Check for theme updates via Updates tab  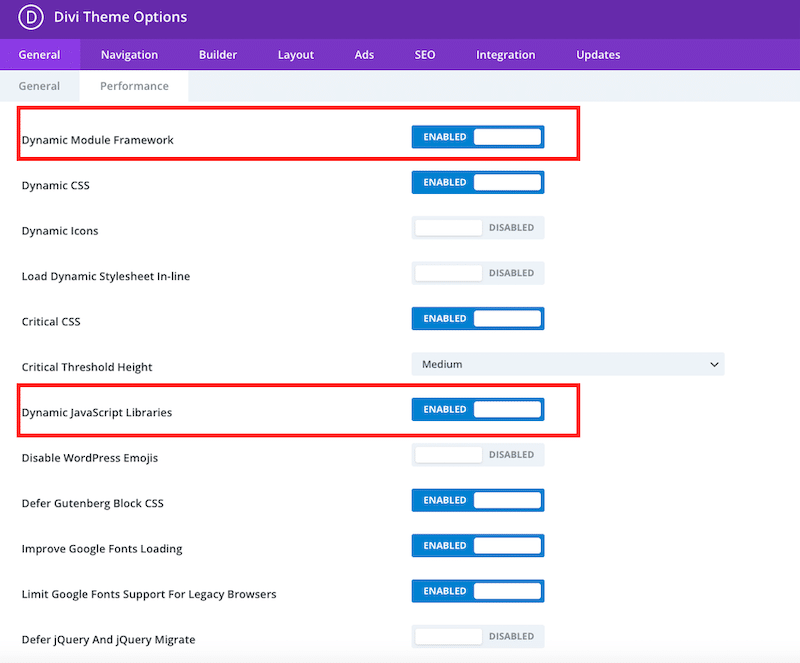[x=597, y=55]
